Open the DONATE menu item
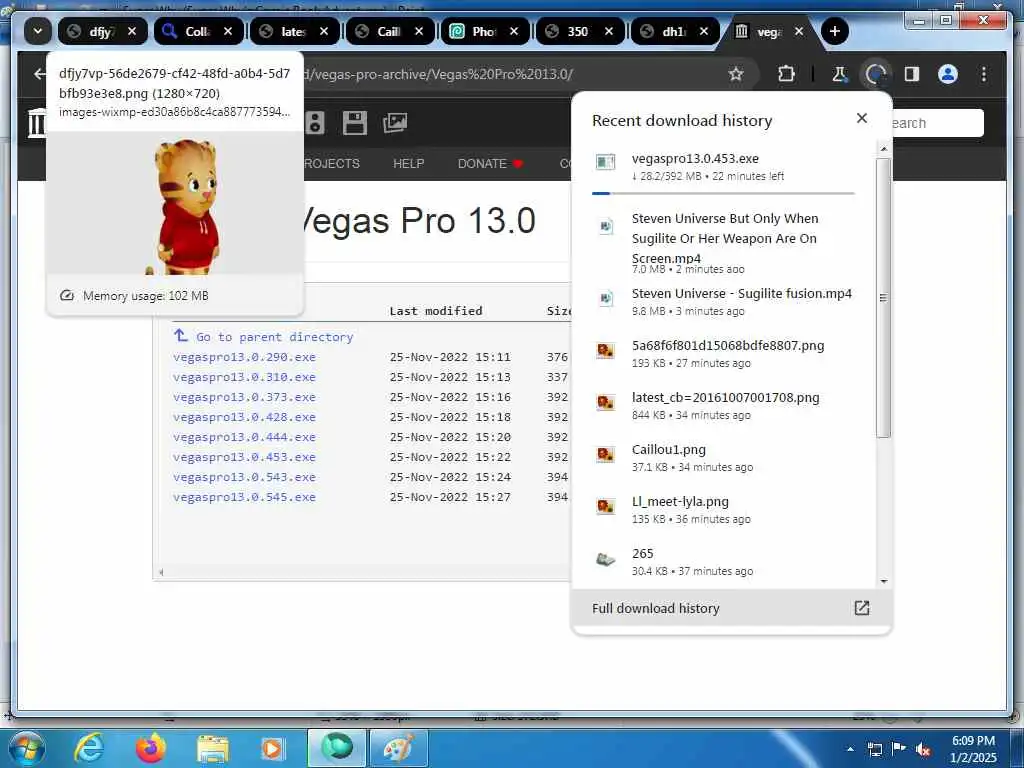Viewport: 1024px width, 768px height. (x=490, y=163)
